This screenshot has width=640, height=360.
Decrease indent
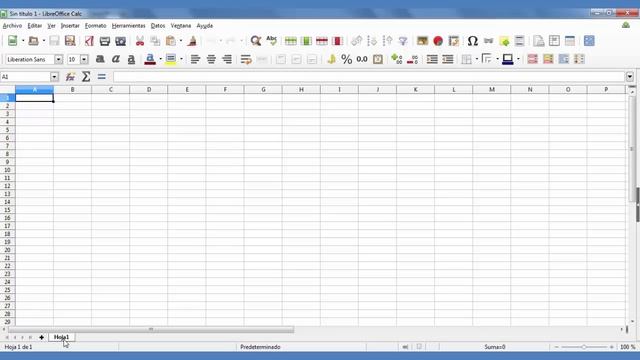click(x=448, y=60)
